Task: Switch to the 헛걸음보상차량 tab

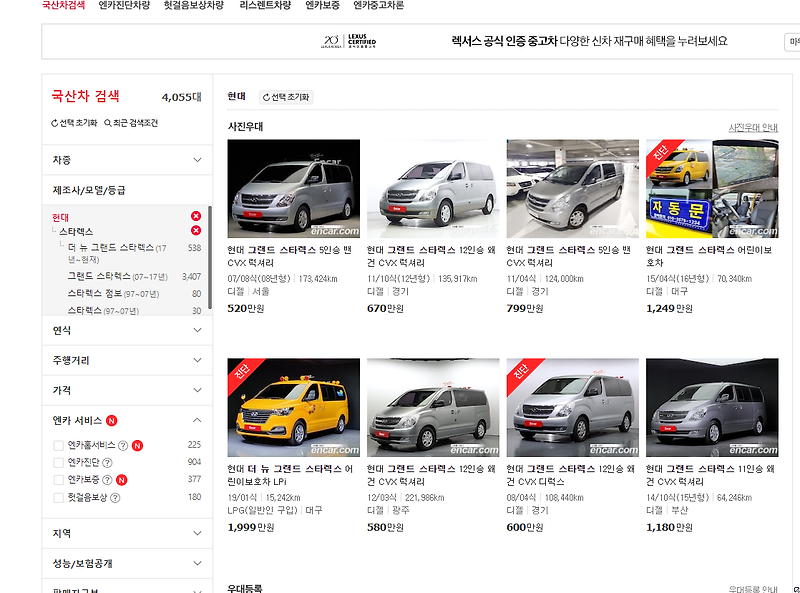Action: pos(193,5)
